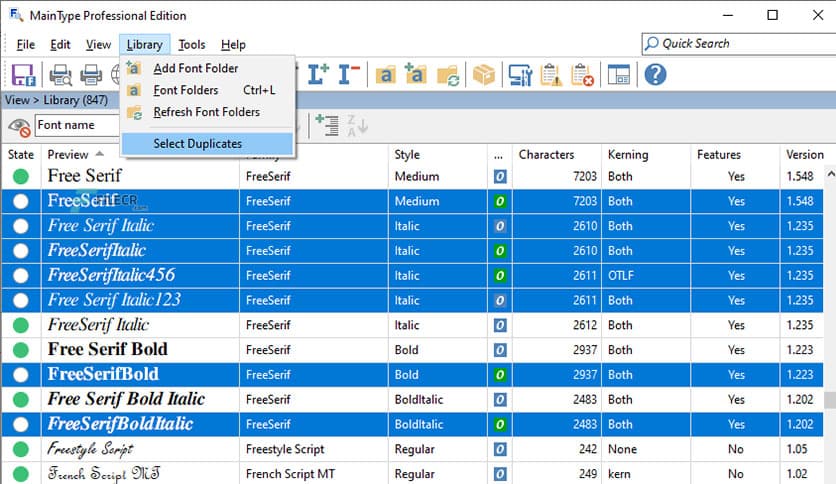Choose Refresh Font Folders menu entry

[x=207, y=112]
